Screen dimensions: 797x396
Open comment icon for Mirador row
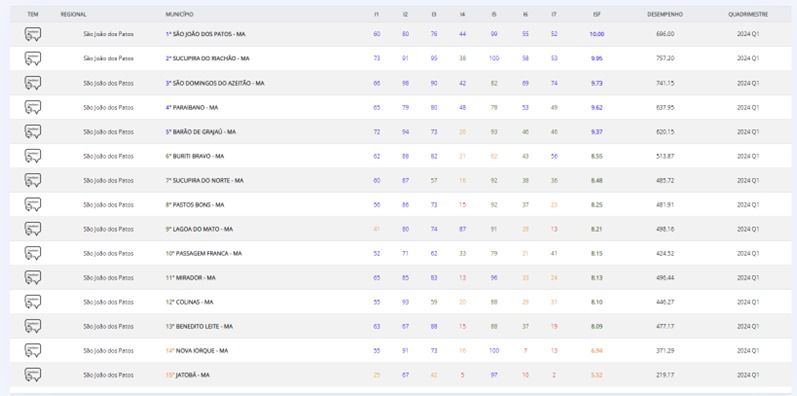(x=33, y=278)
